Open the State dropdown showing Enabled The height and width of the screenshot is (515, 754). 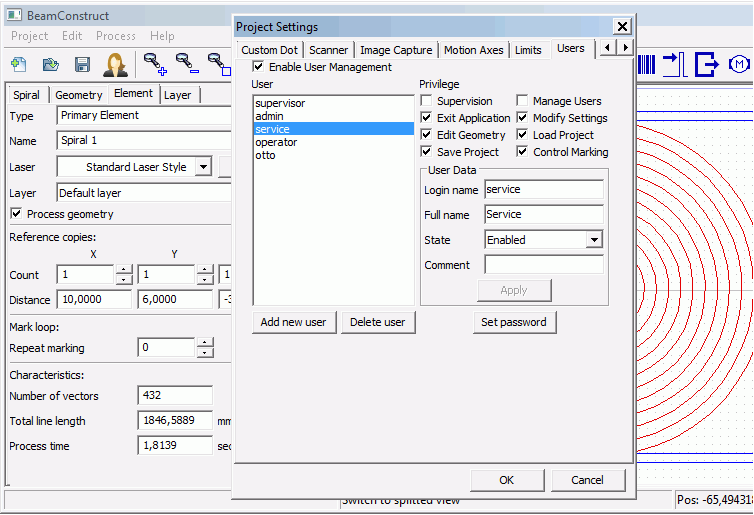click(x=594, y=240)
